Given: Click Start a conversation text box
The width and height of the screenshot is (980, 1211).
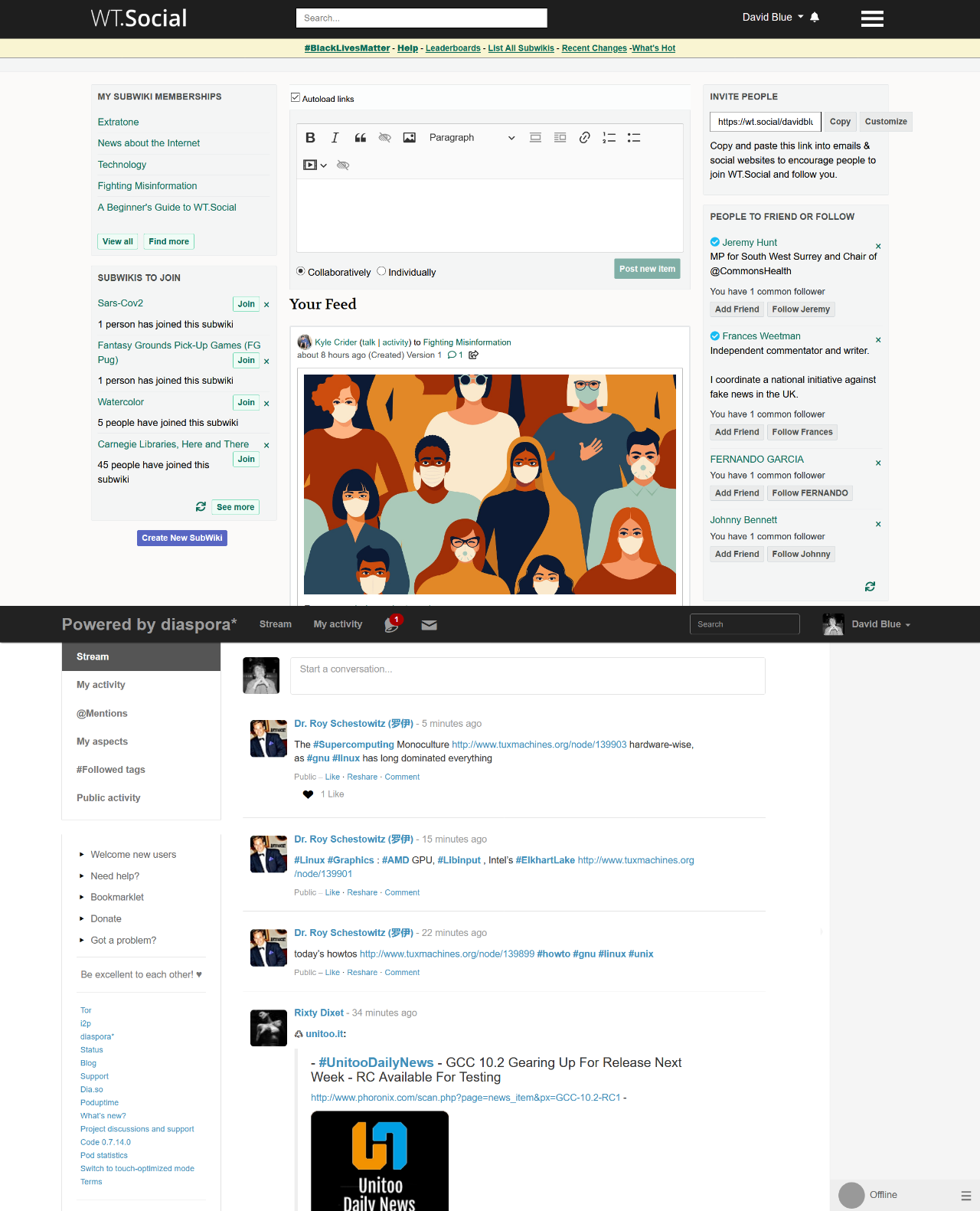Looking at the screenshot, I should click(x=528, y=676).
